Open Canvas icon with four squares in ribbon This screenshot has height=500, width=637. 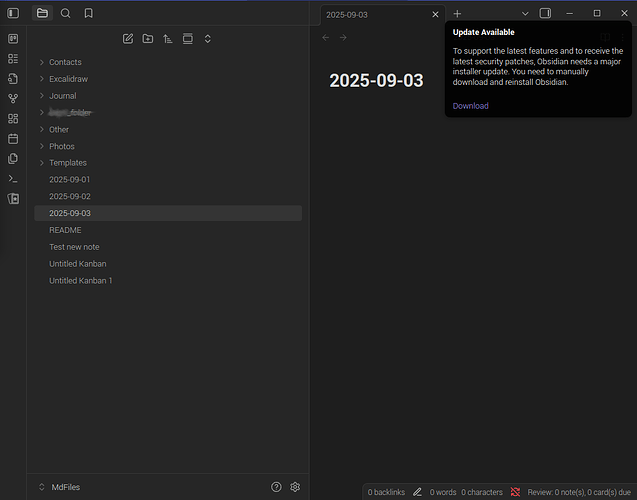tap(13, 119)
